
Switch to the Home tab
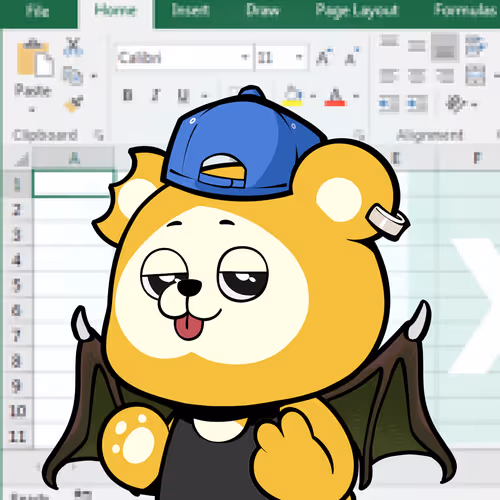coord(115,11)
